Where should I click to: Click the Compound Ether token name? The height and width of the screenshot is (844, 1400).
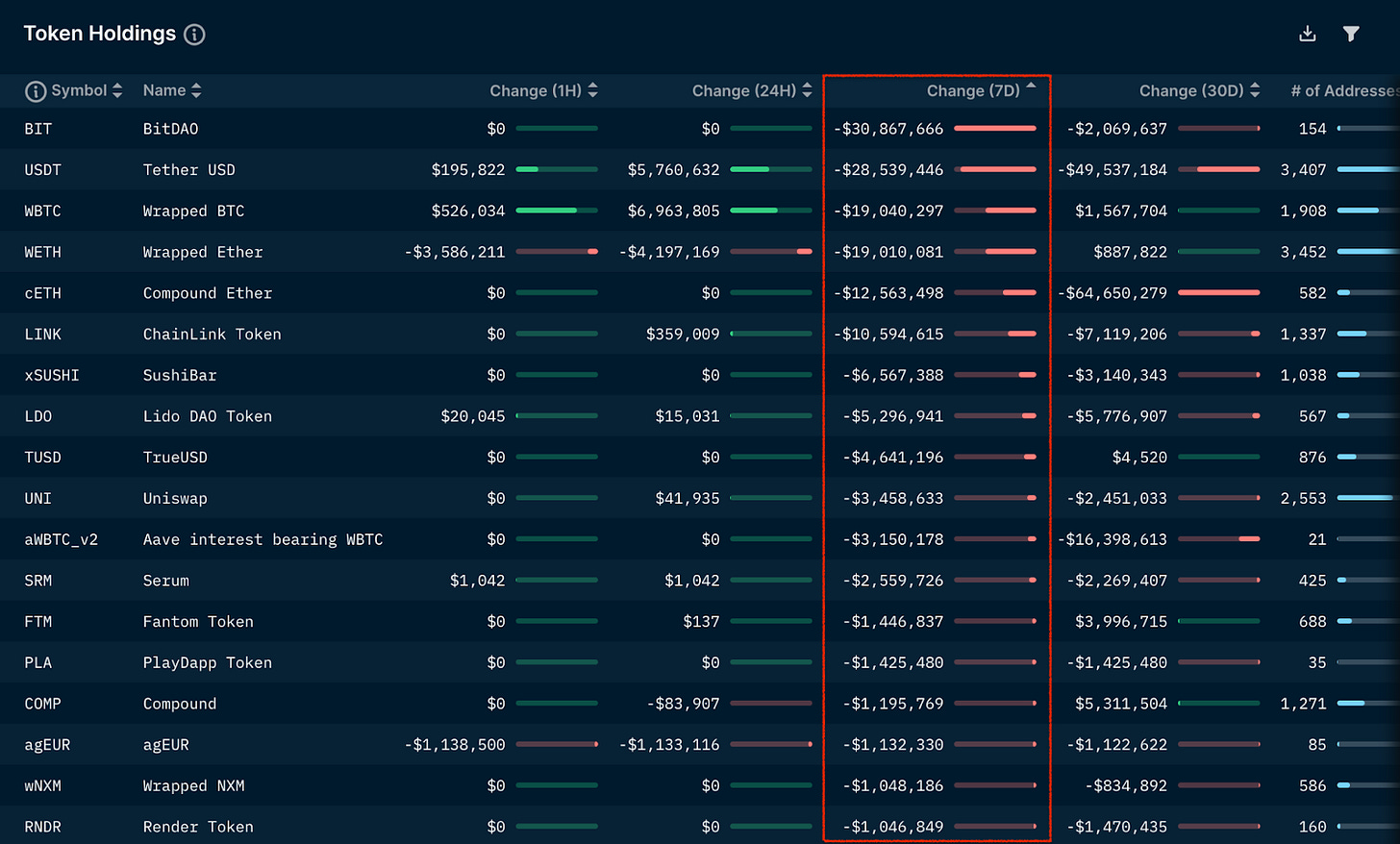(208, 293)
